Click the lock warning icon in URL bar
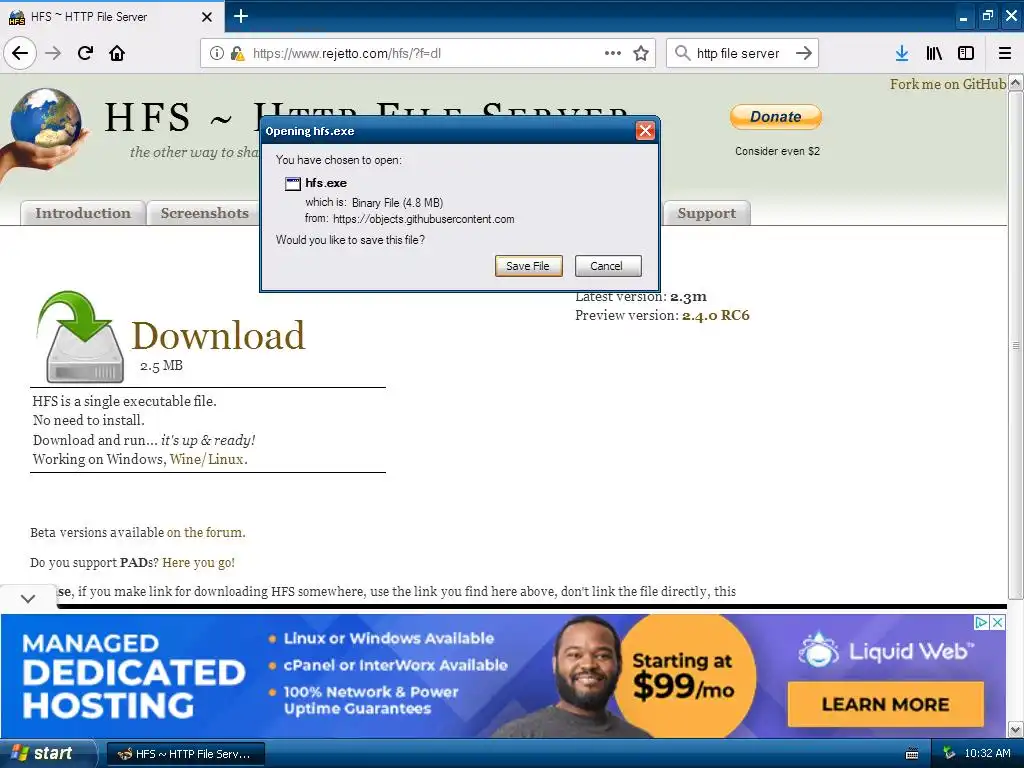Viewport: 1024px width, 768px height. click(x=237, y=54)
